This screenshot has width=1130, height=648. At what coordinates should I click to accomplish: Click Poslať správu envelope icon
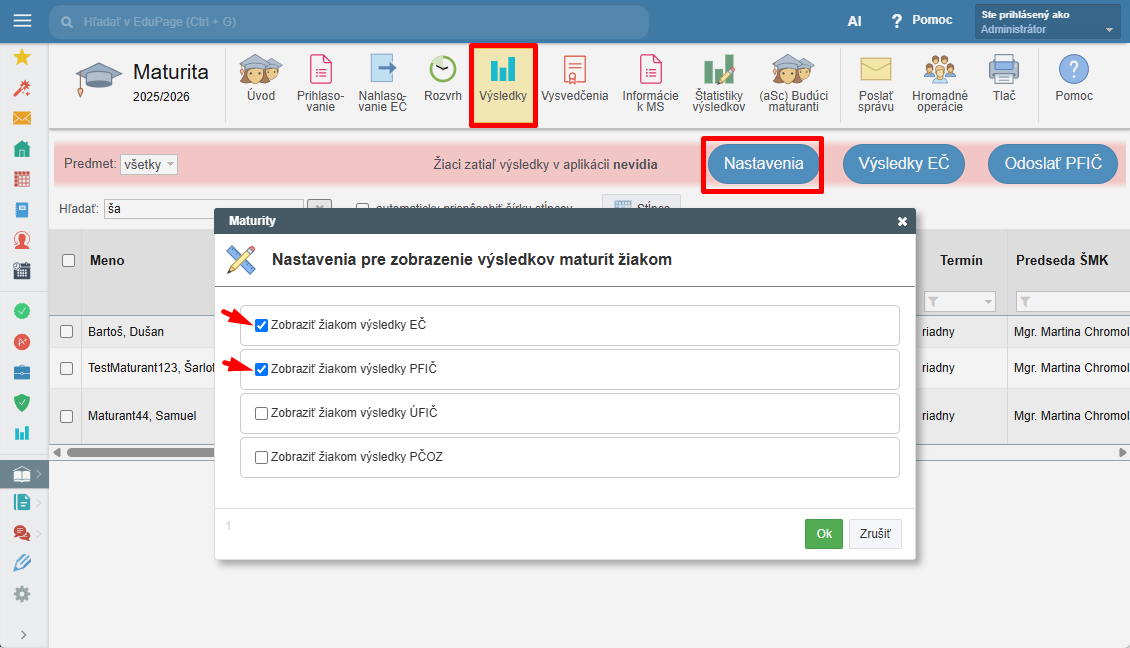(876, 69)
